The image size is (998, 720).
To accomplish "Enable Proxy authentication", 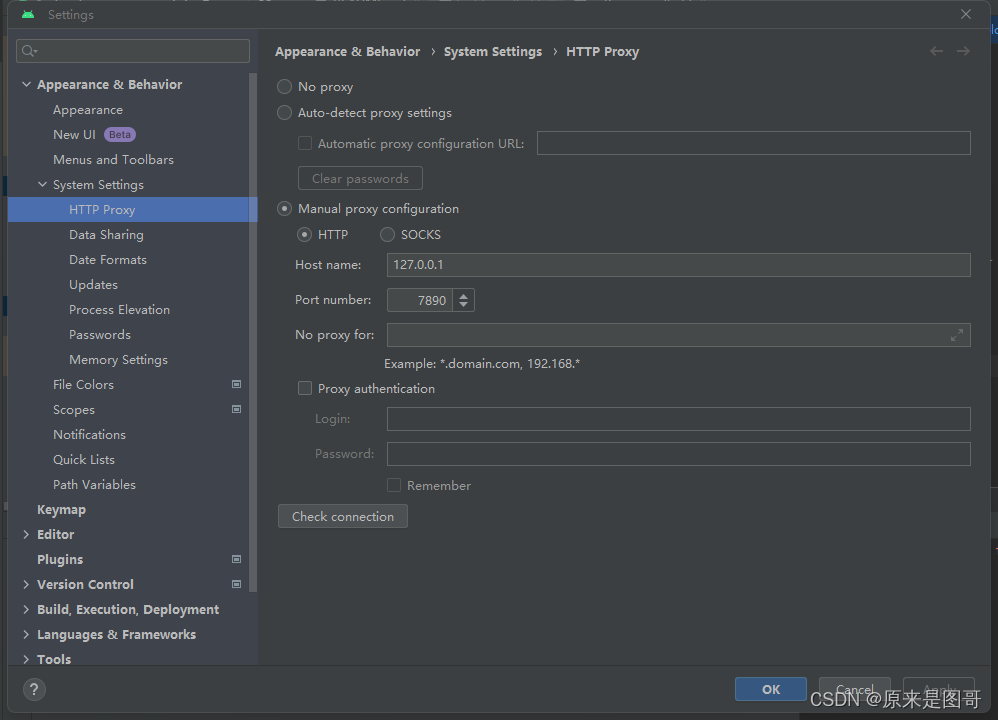I will [304, 388].
